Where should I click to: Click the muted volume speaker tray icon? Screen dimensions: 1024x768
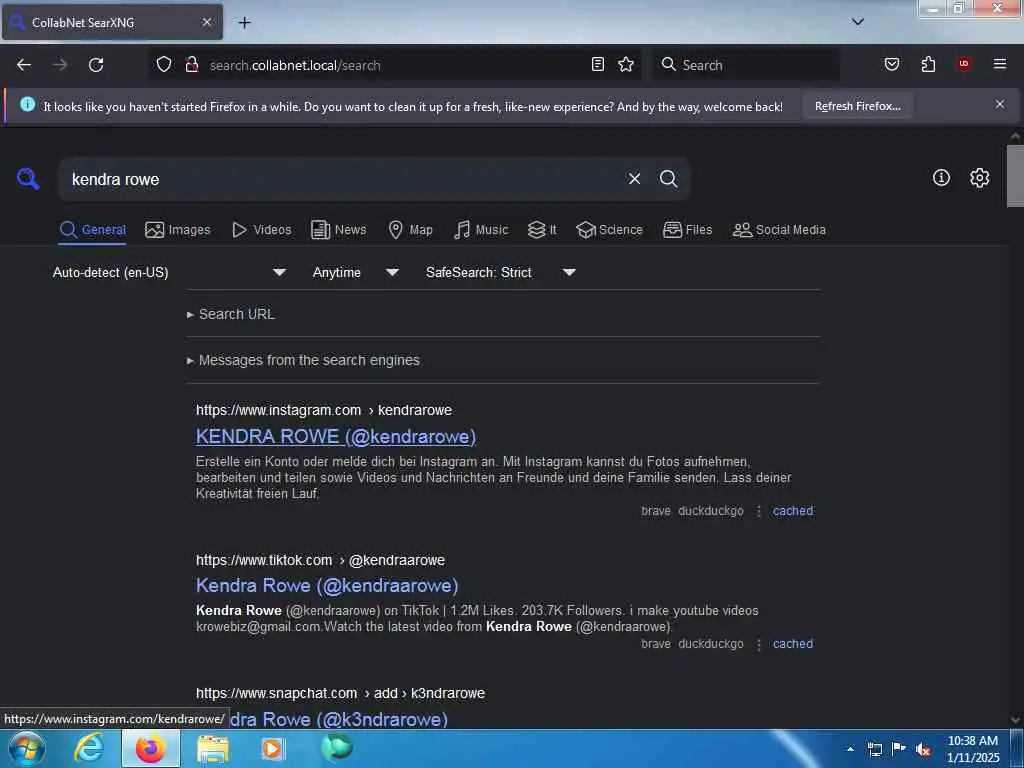coord(923,750)
